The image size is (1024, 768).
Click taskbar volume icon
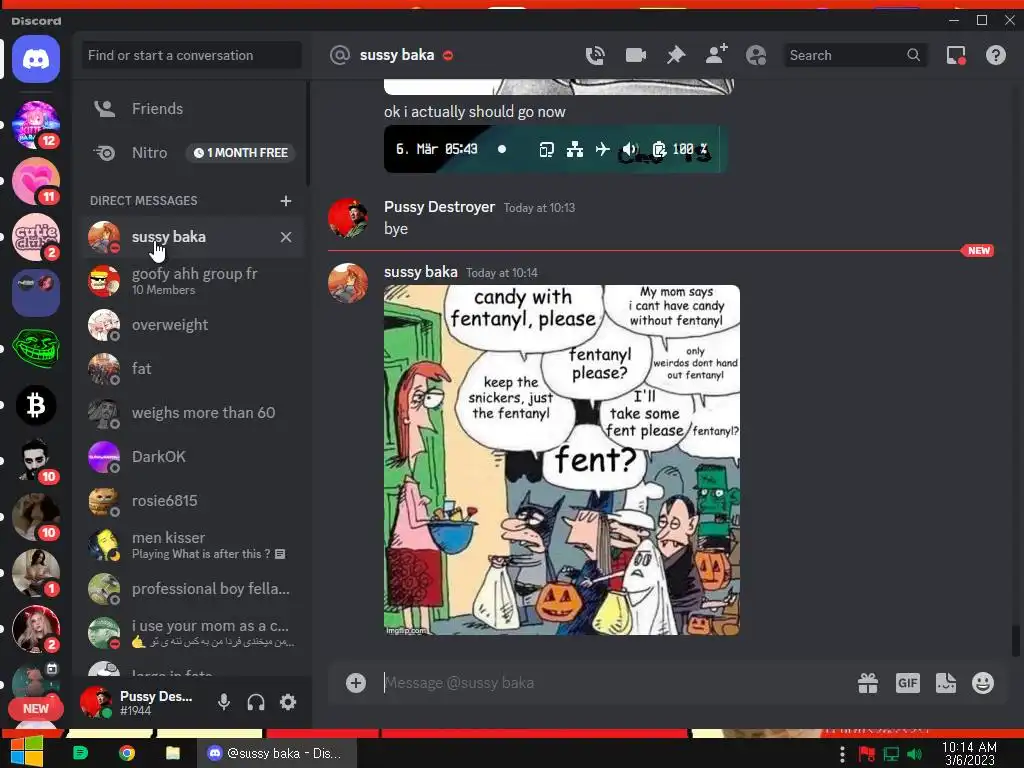point(915,754)
